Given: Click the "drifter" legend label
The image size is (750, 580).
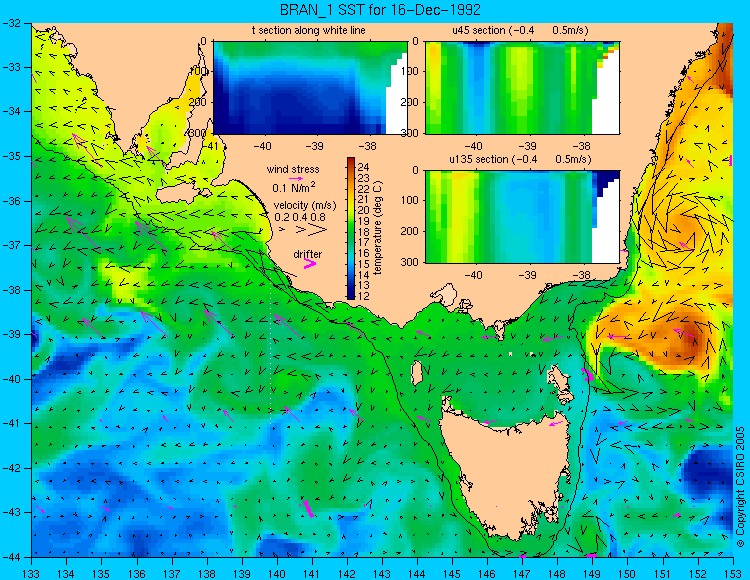Looking at the screenshot, I should (x=308, y=254).
